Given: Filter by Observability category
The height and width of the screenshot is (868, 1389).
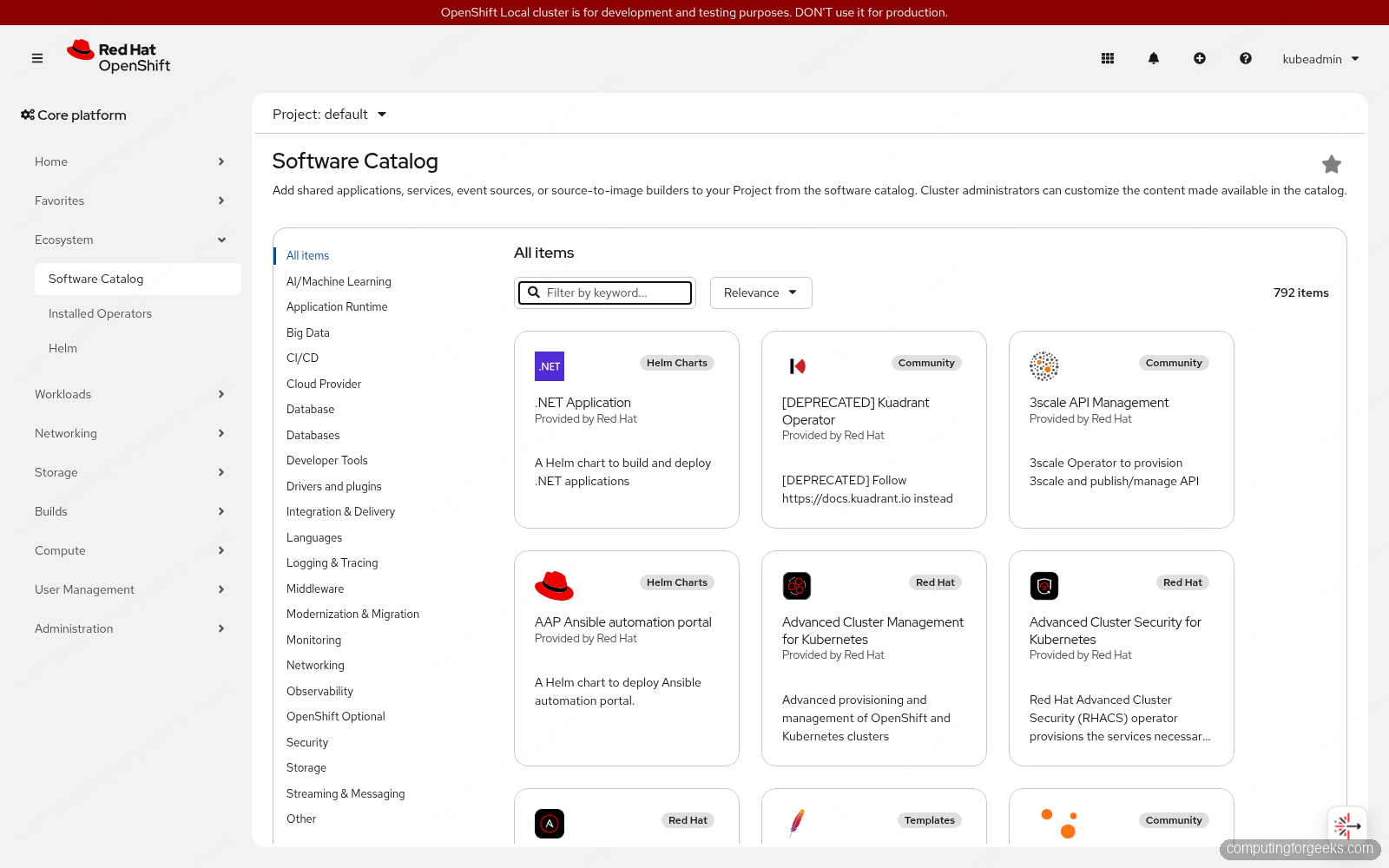Looking at the screenshot, I should click(x=319, y=691).
